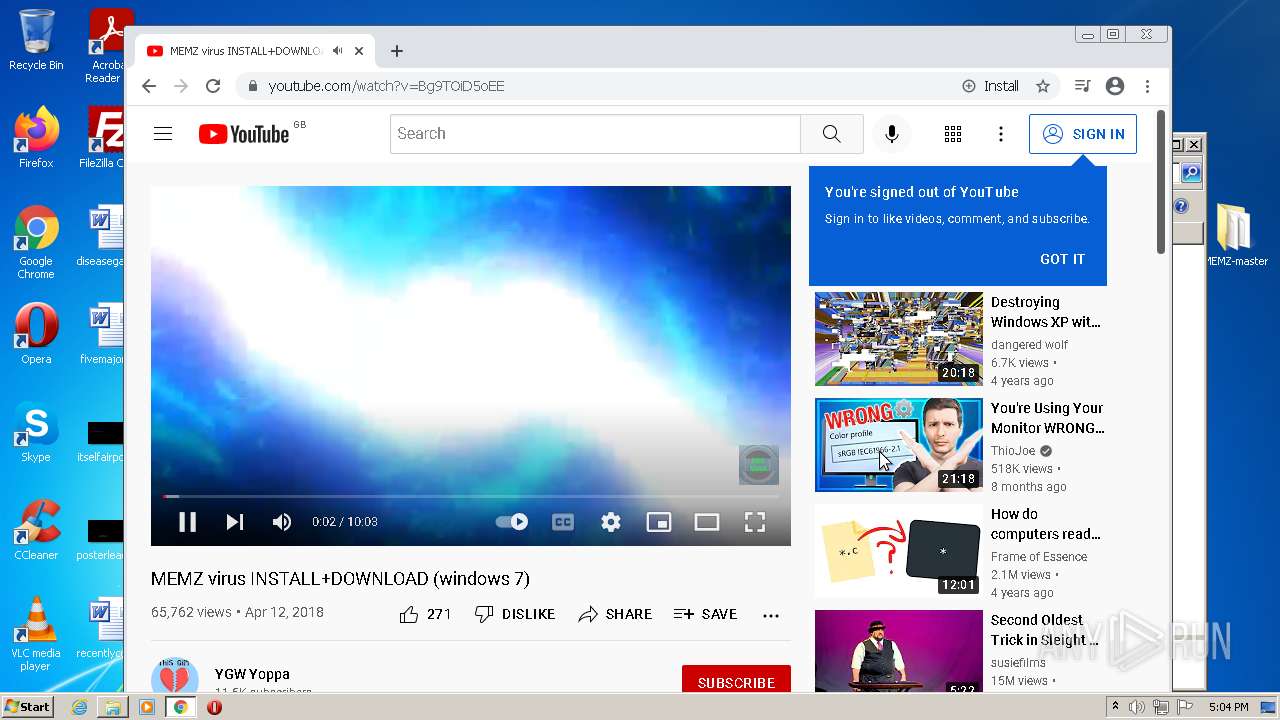Select the CCleaner desktop shortcut
Viewport: 1280px width, 720px height.
tap(36, 530)
